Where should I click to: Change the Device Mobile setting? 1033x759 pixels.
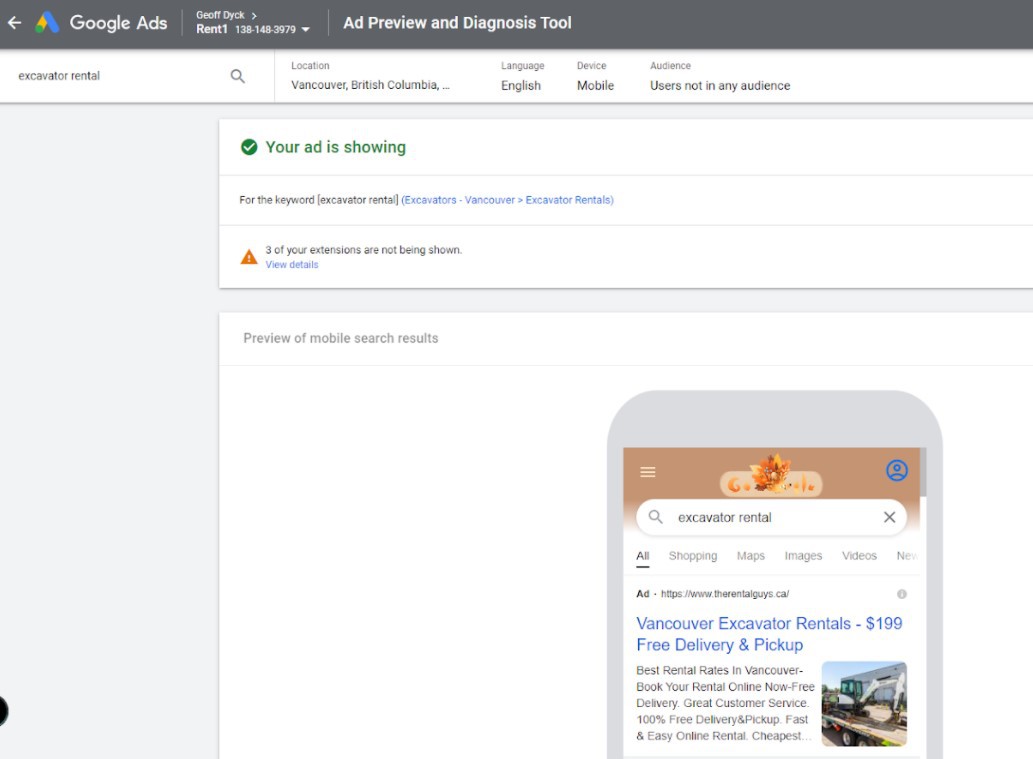pos(596,76)
